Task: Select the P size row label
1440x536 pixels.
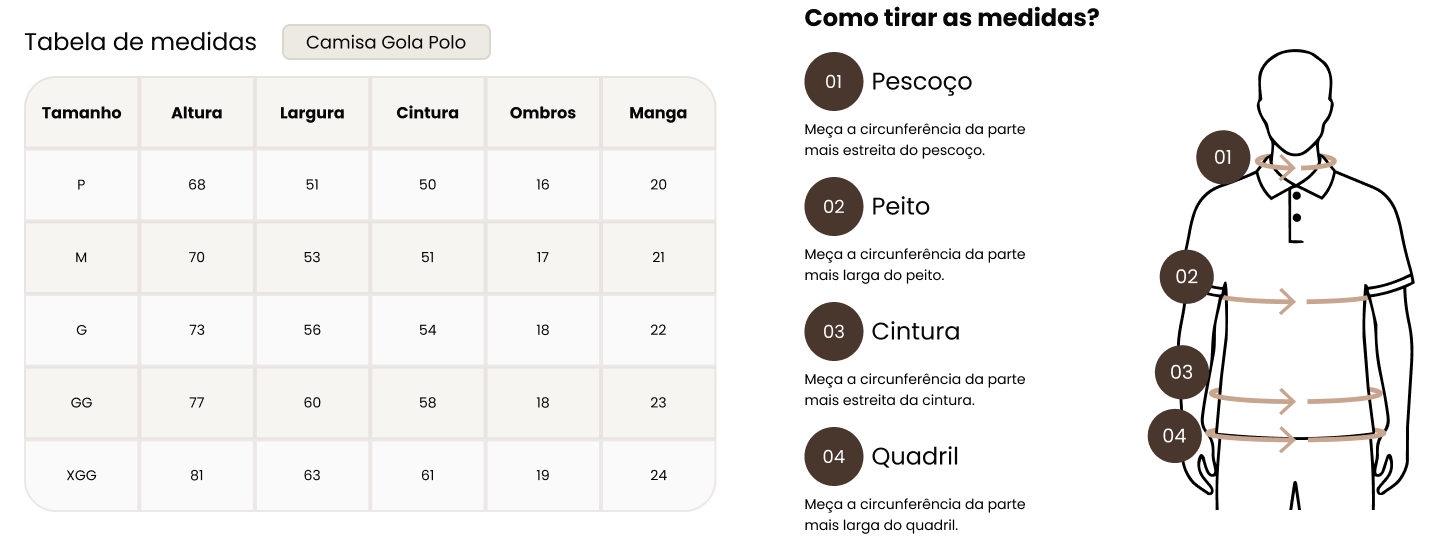Action: pos(82,185)
